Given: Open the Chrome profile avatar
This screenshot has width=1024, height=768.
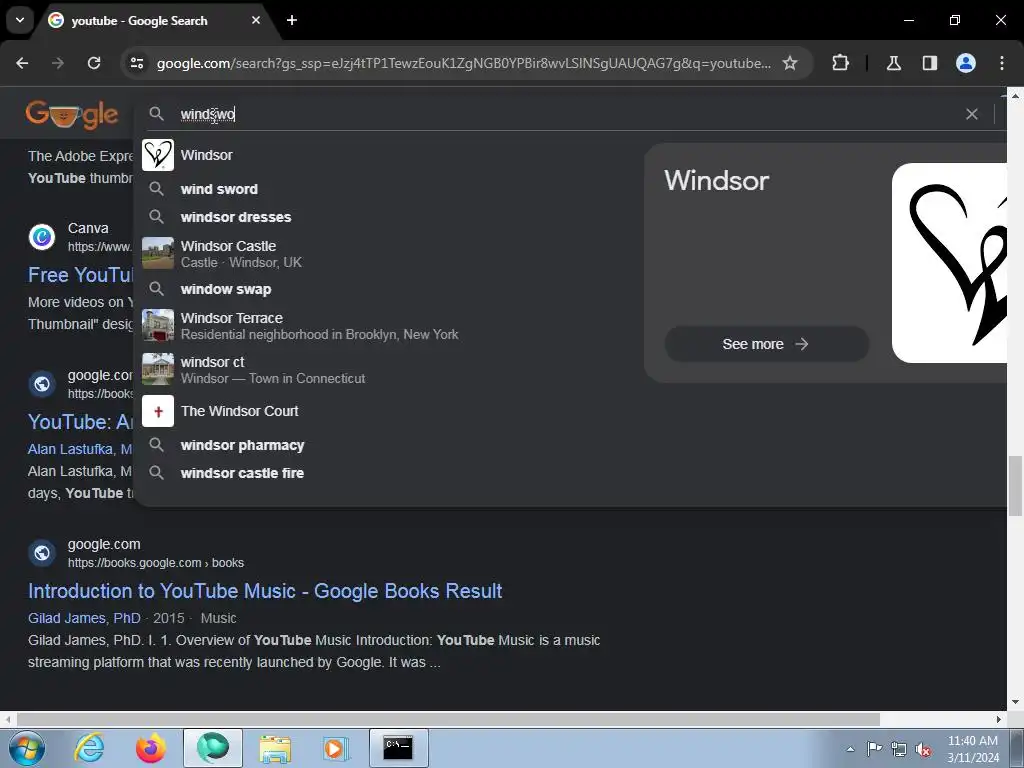Looking at the screenshot, I should [965, 63].
